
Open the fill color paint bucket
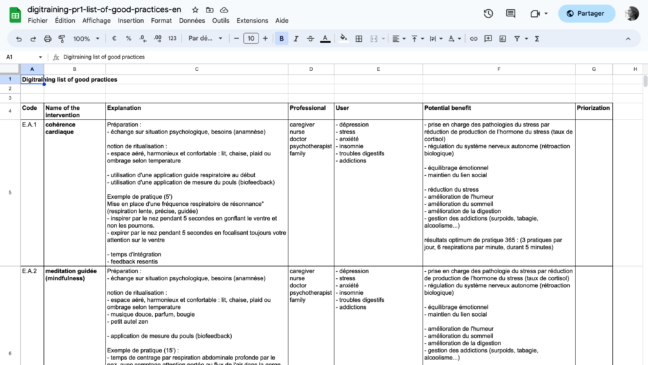pyautogui.click(x=343, y=38)
